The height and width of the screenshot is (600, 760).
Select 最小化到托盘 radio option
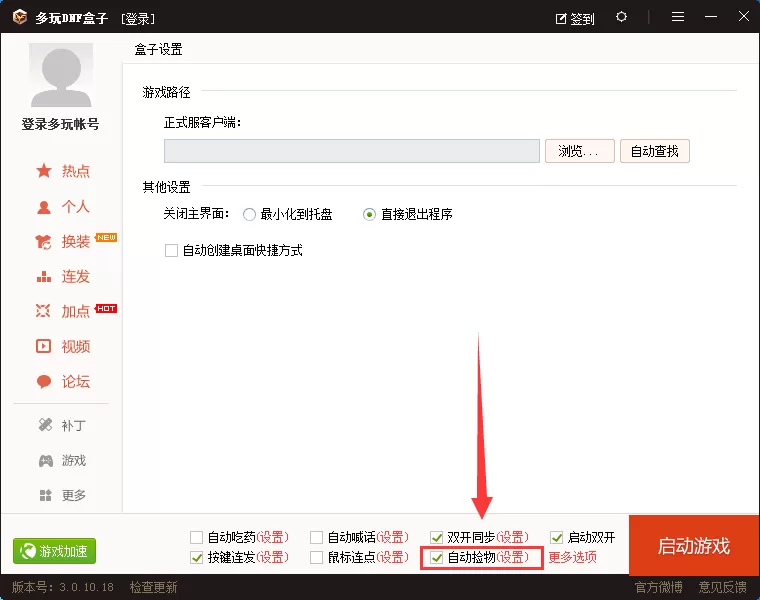(x=250, y=214)
